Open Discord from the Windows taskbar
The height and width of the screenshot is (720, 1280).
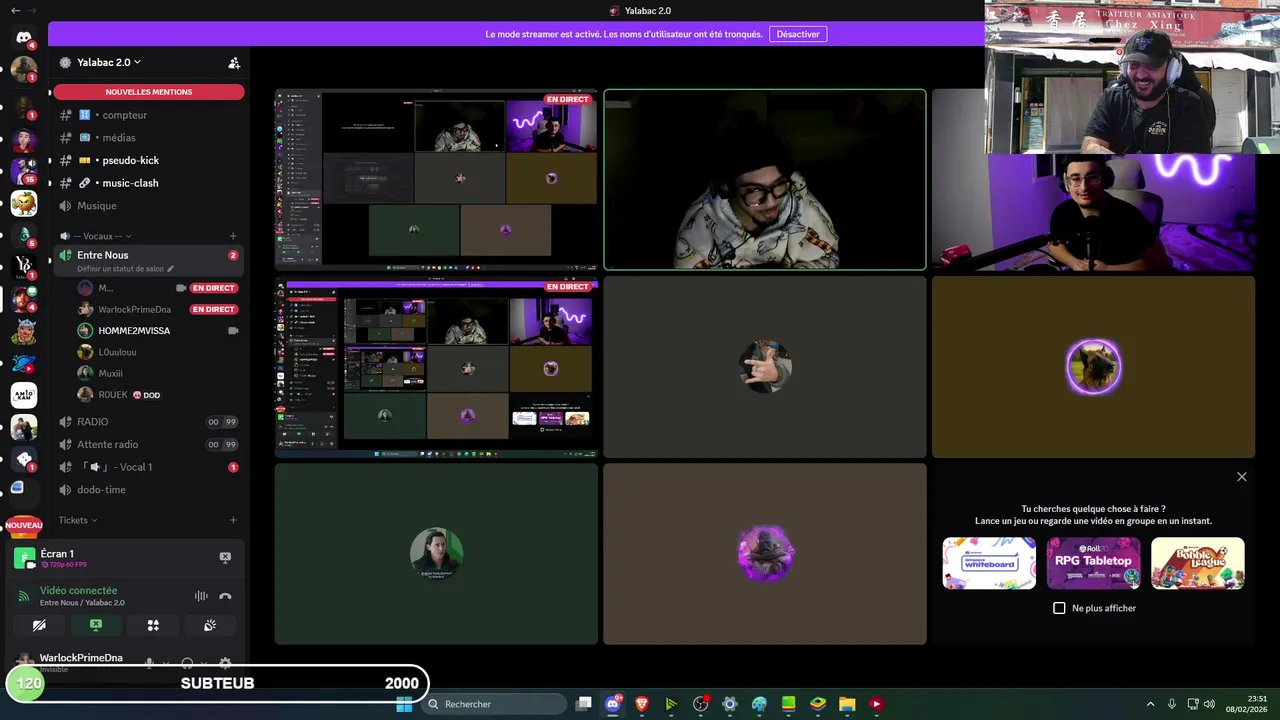pos(612,704)
